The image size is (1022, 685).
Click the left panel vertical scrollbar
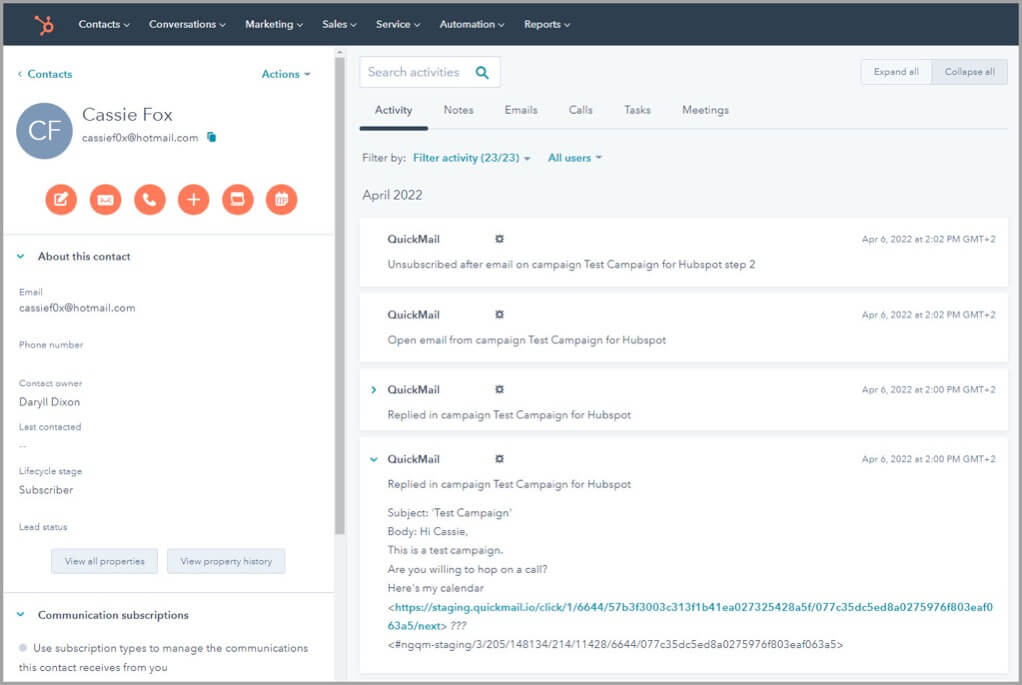[x=339, y=300]
